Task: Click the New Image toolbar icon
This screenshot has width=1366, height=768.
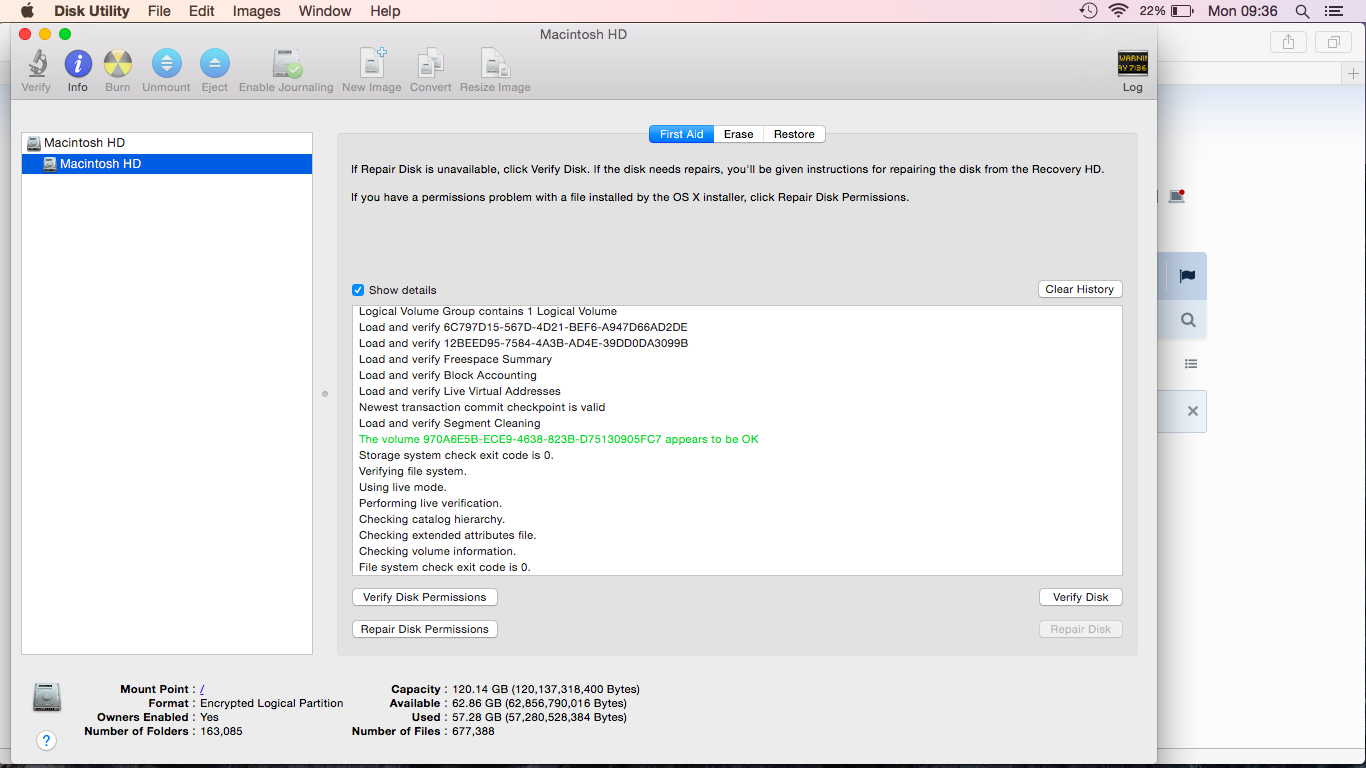Action: pyautogui.click(x=372, y=63)
